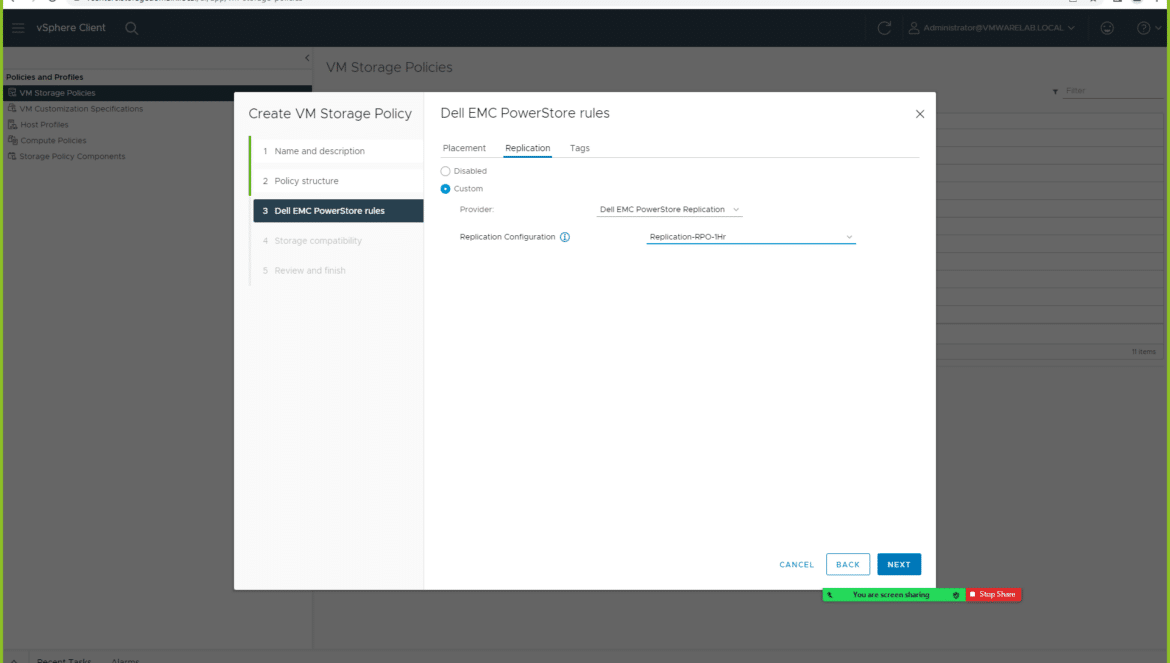Switch to the Tags tab
This screenshot has width=1170, height=663.
(x=580, y=148)
